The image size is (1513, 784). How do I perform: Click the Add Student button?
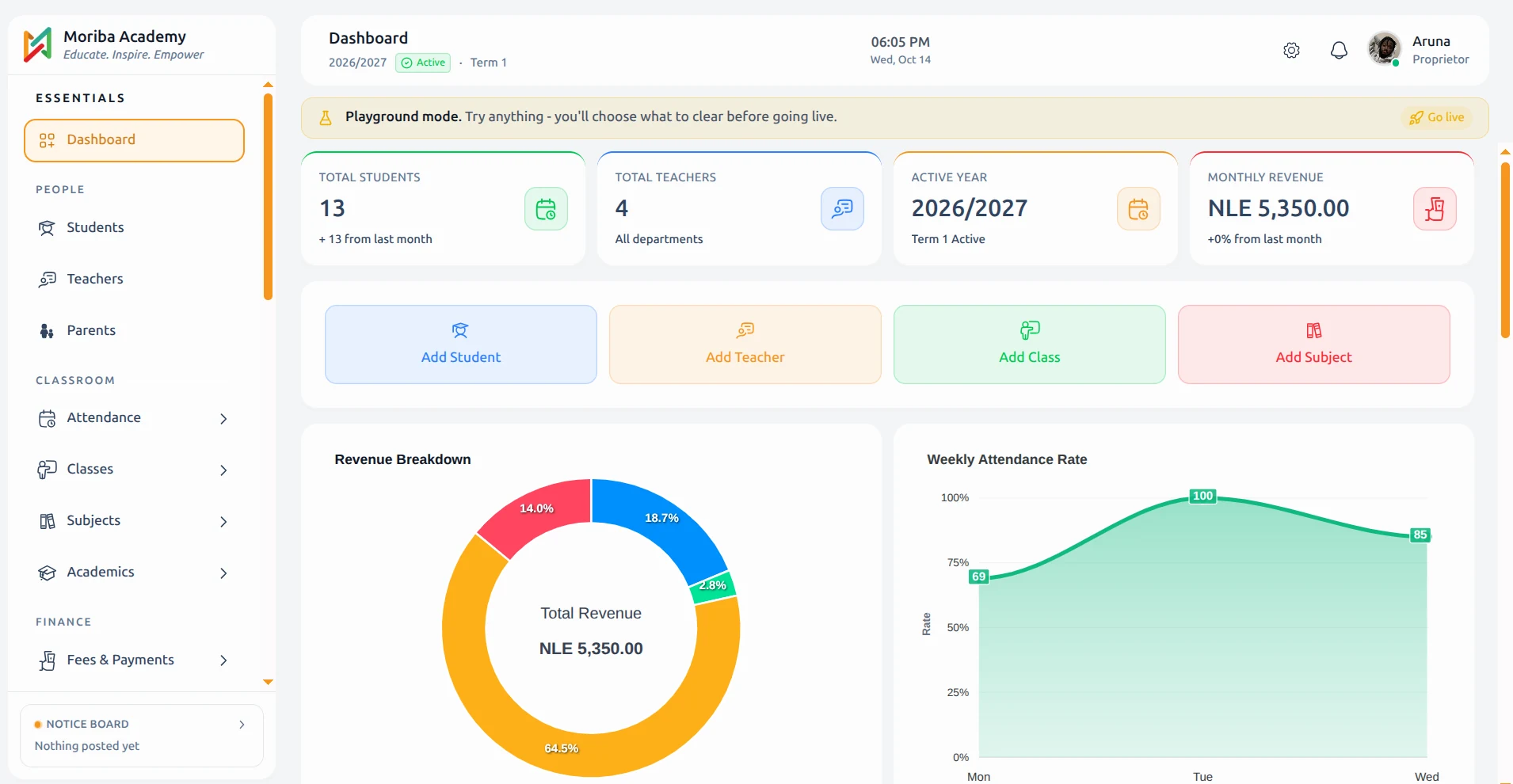coord(460,344)
